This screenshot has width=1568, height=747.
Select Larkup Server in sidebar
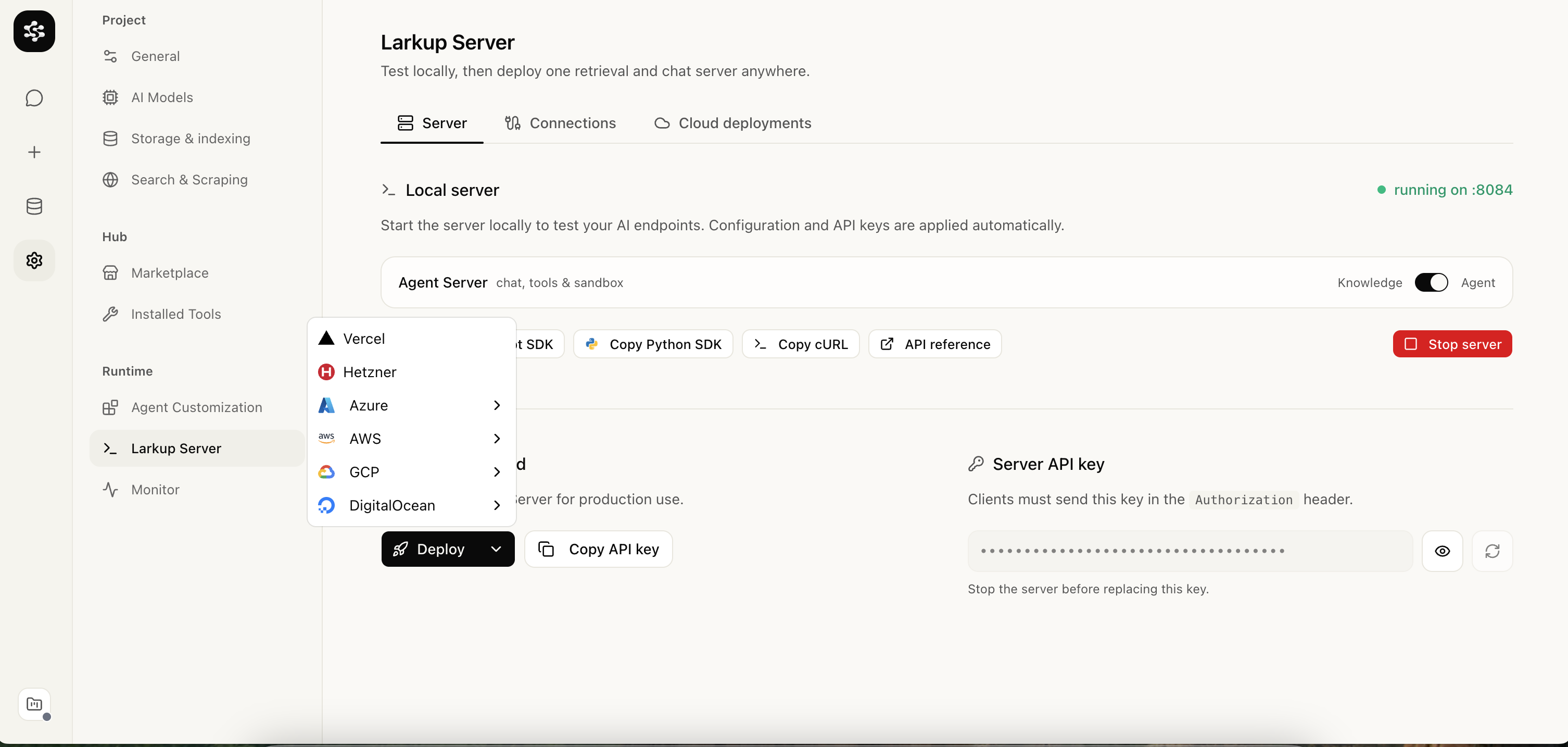(x=197, y=449)
